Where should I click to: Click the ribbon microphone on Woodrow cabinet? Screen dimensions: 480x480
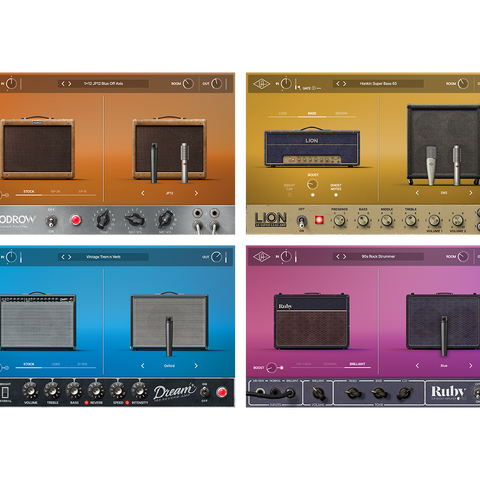click(x=185, y=163)
